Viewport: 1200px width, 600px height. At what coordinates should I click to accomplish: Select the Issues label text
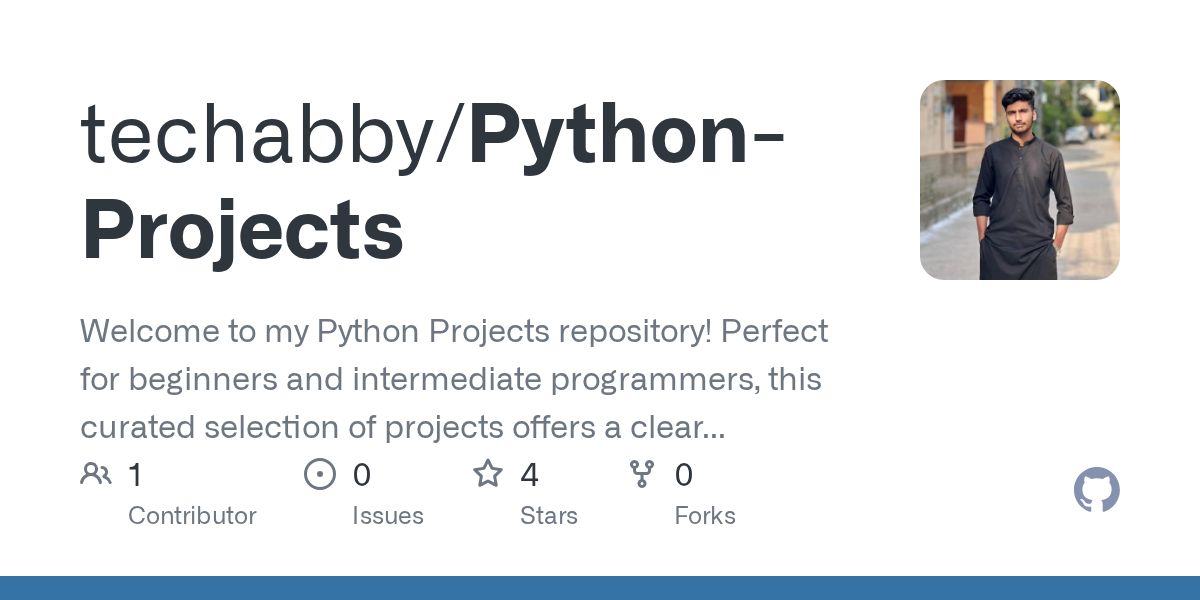click(388, 516)
